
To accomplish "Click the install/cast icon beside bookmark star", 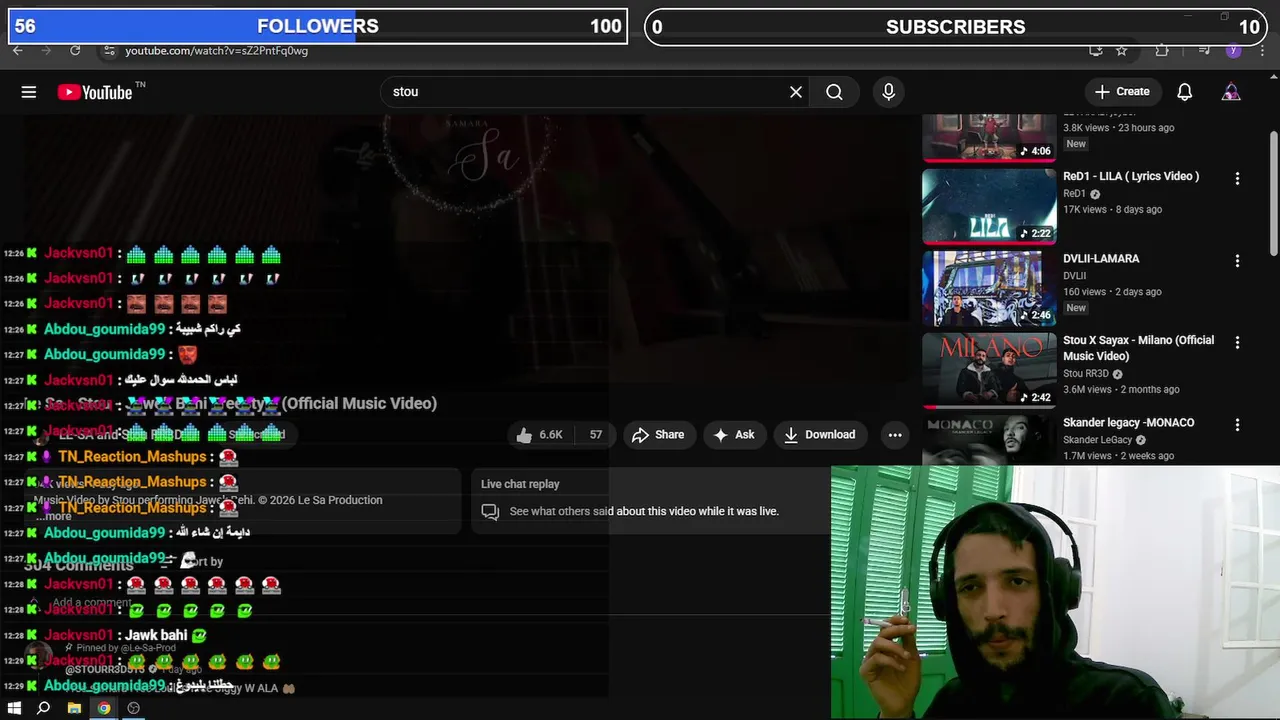I will 1096,50.
